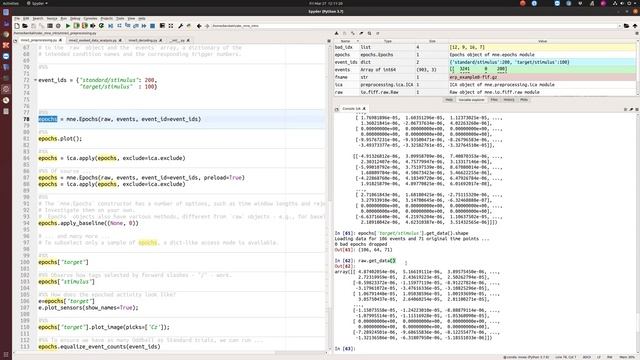The image size is (640, 360).
Task: Open the working directory path dropdown
Action: pos(620,26)
